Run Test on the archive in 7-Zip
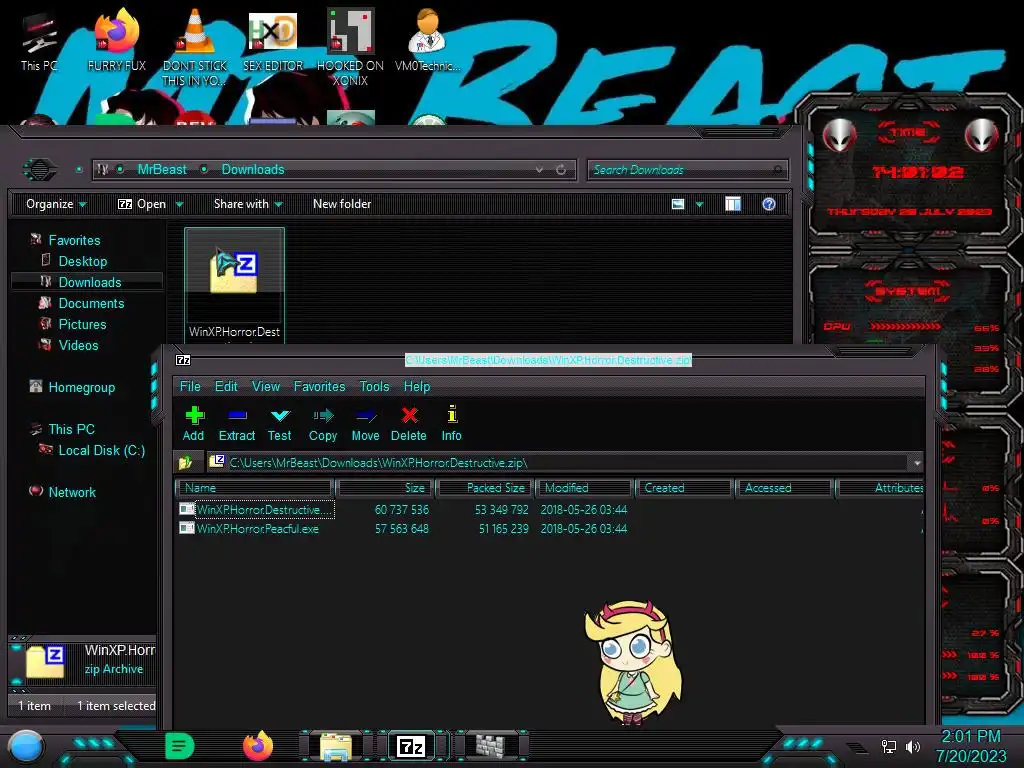 (x=280, y=423)
